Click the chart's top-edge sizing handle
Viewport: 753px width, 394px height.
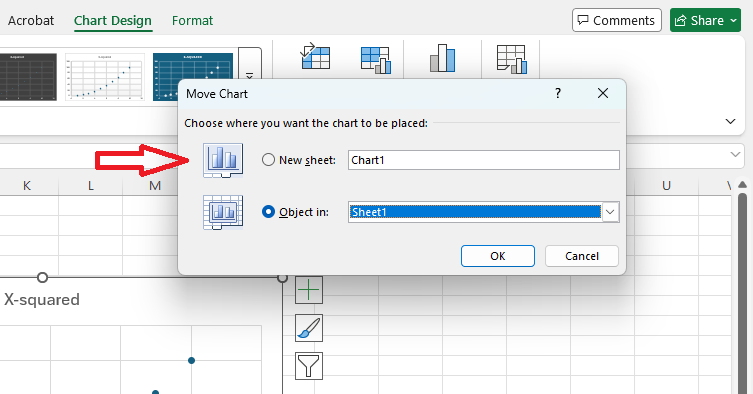click(x=42, y=277)
